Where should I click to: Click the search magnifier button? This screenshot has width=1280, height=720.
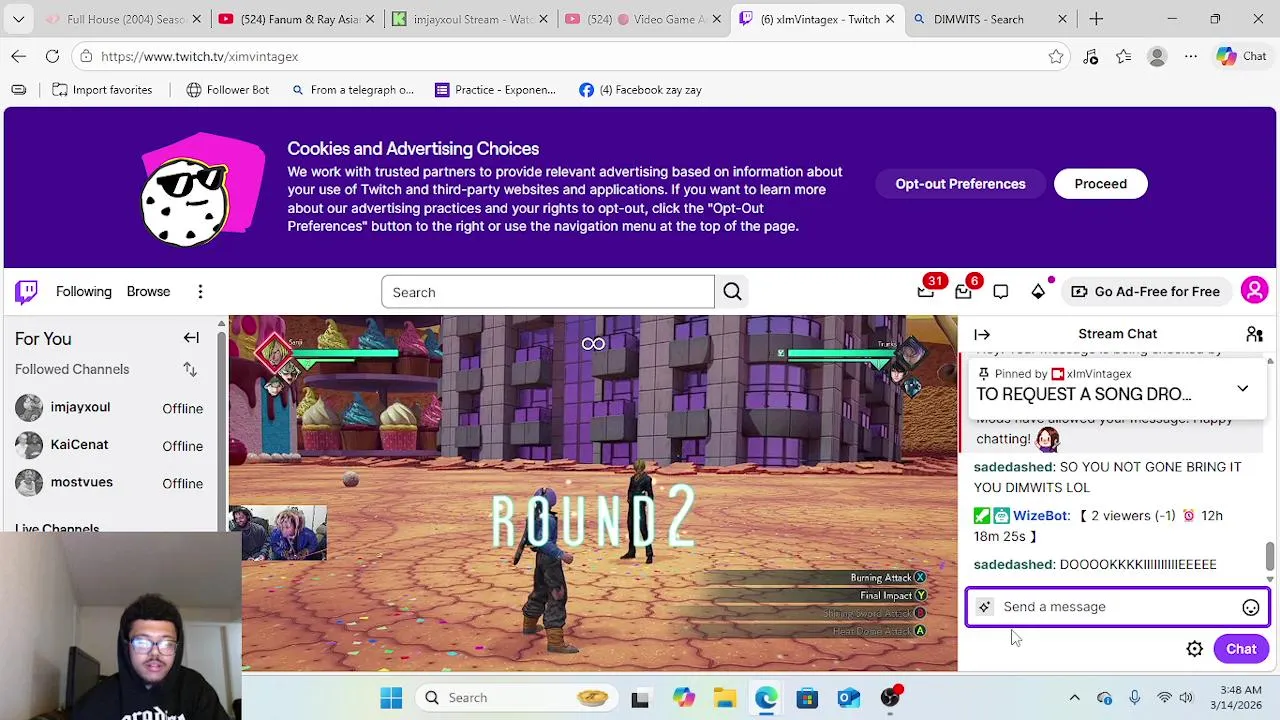pos(732,292)
